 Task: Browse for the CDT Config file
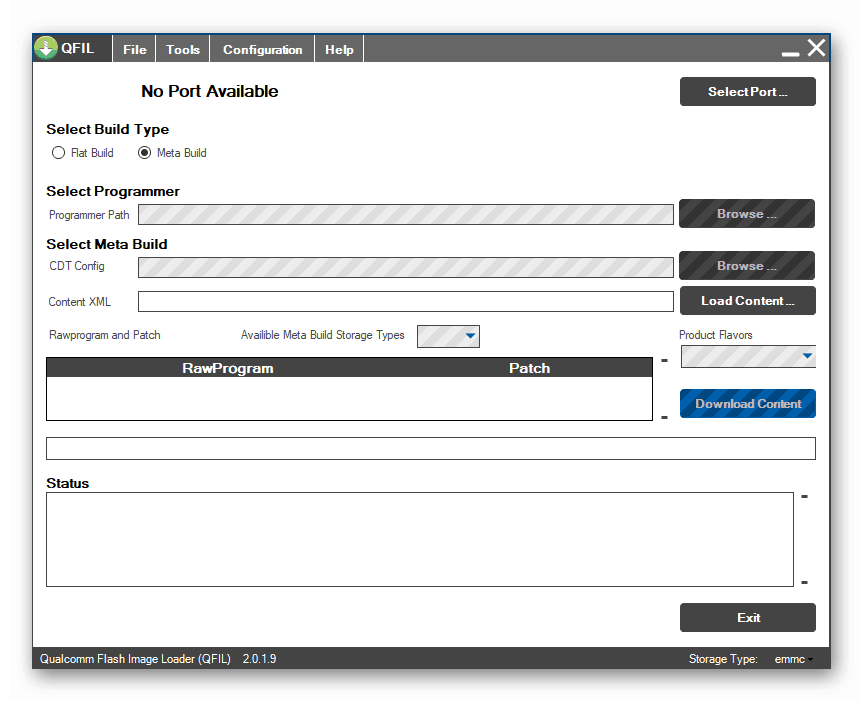(x=747, y=266)
